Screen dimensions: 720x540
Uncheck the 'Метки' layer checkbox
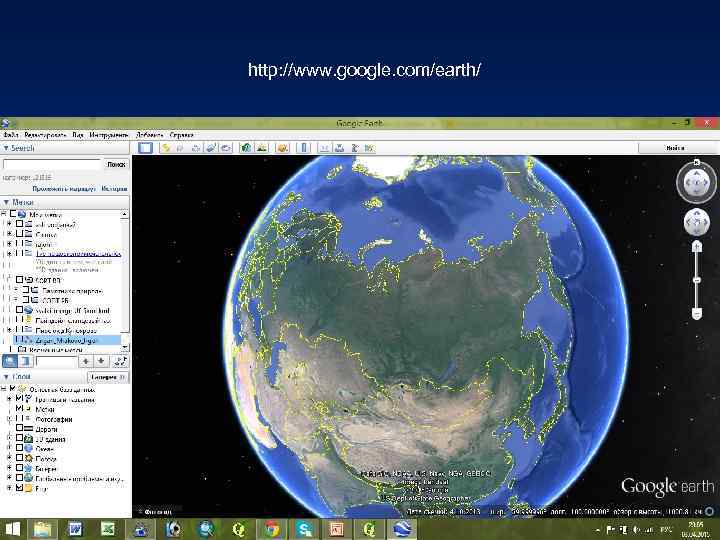tap(19, 409)
